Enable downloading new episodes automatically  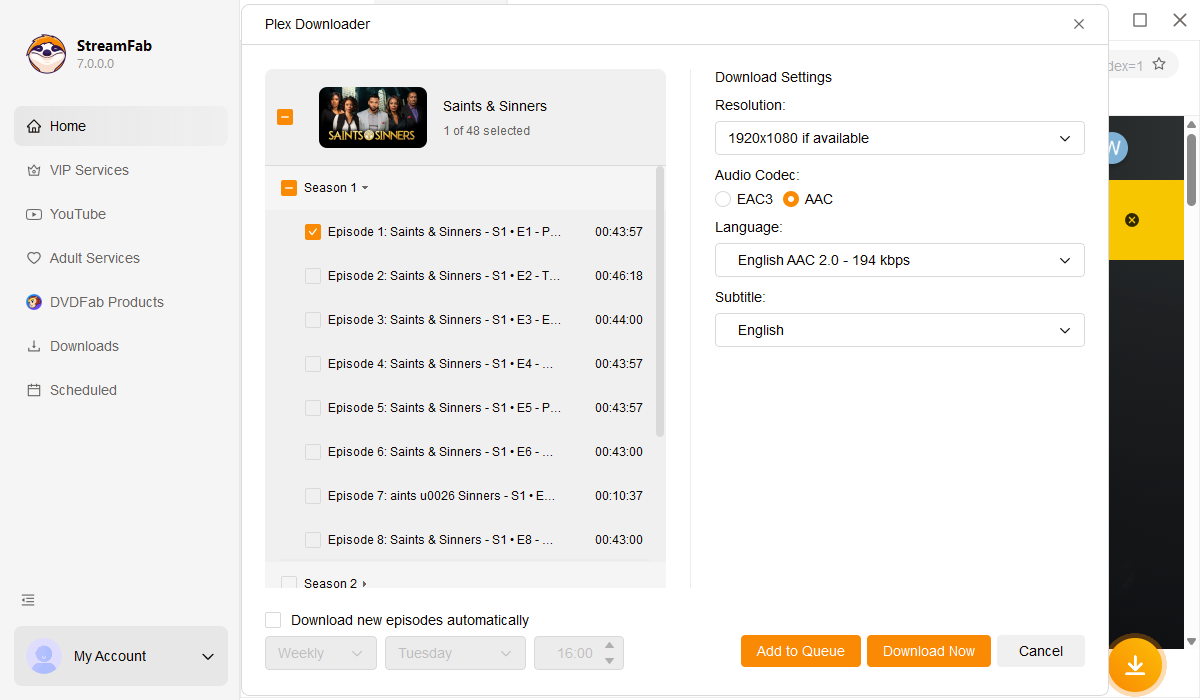tap(272, 619)
